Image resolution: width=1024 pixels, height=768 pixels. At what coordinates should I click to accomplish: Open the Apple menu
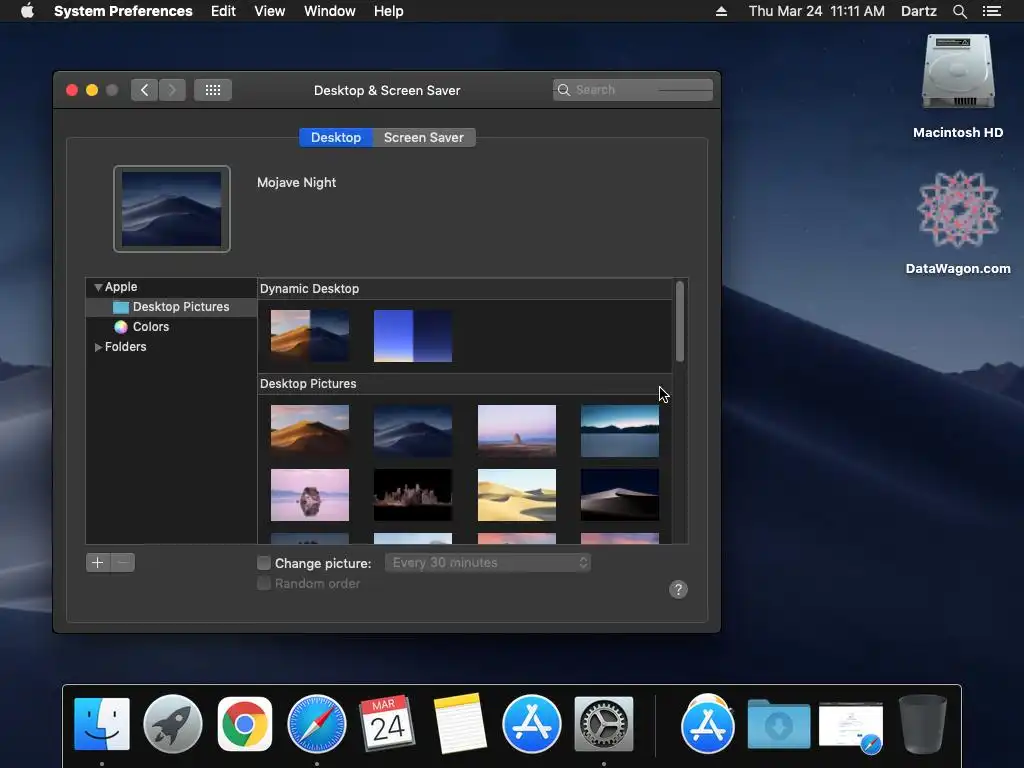27,11
